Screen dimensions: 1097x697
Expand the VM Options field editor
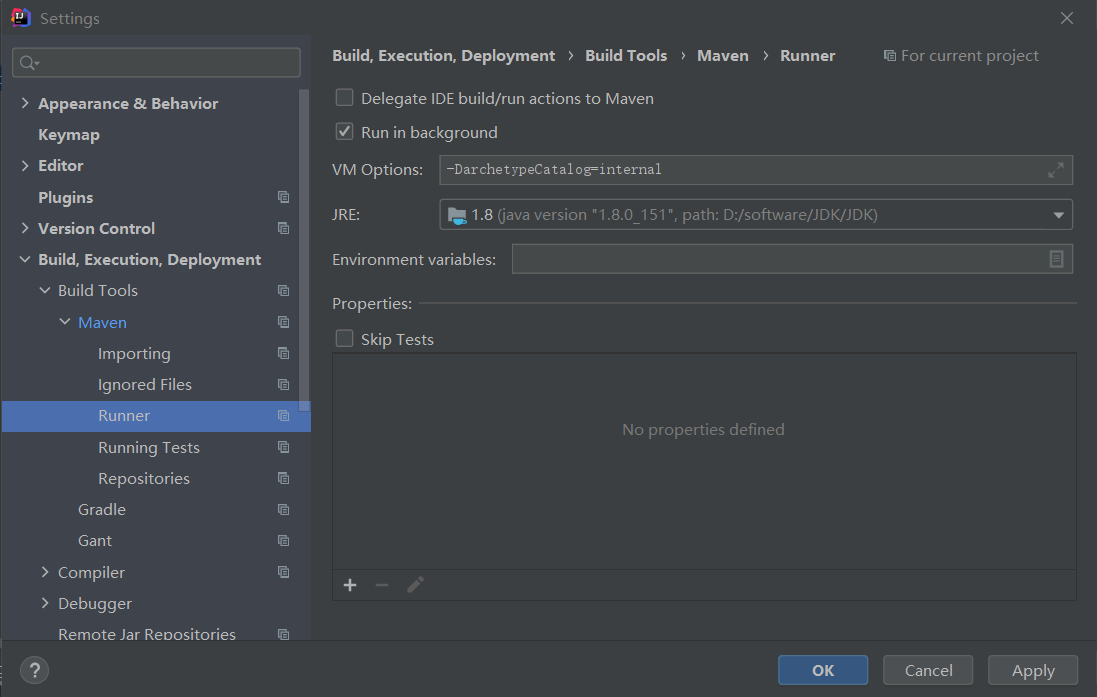pyautogui.click(x=1056, y=170)
